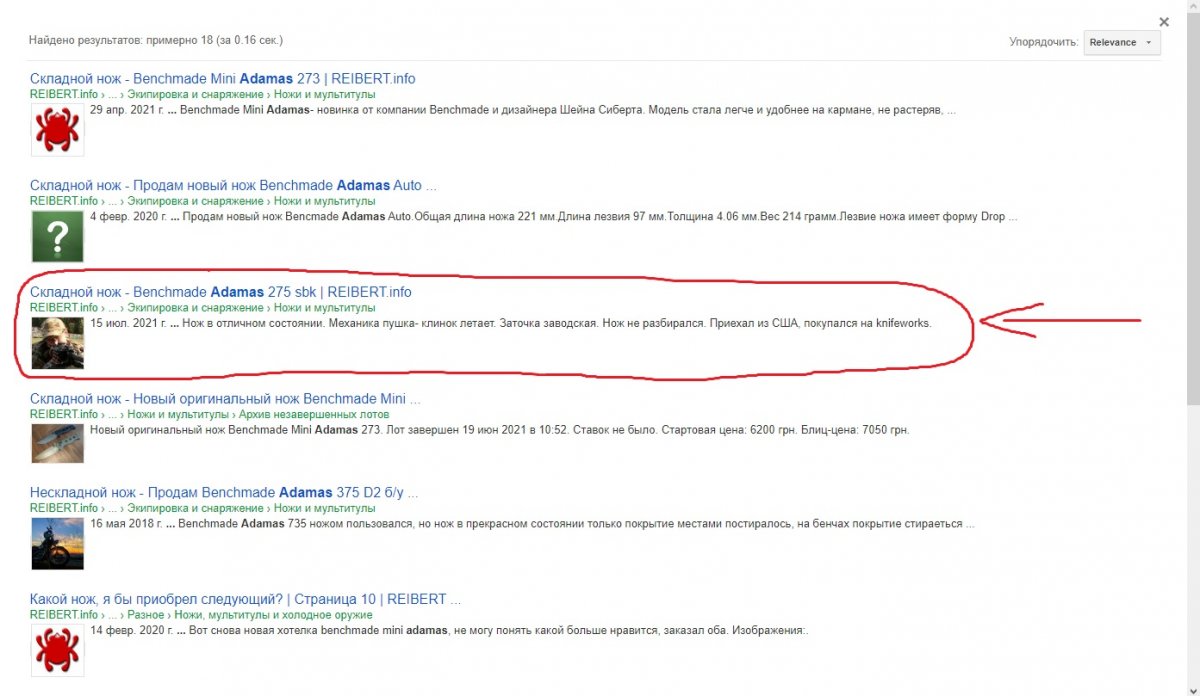This screenshot has width=1200, height=696.
Task: Close the search results overlay
Action: pyautogui.click(x=1163, y=21)
